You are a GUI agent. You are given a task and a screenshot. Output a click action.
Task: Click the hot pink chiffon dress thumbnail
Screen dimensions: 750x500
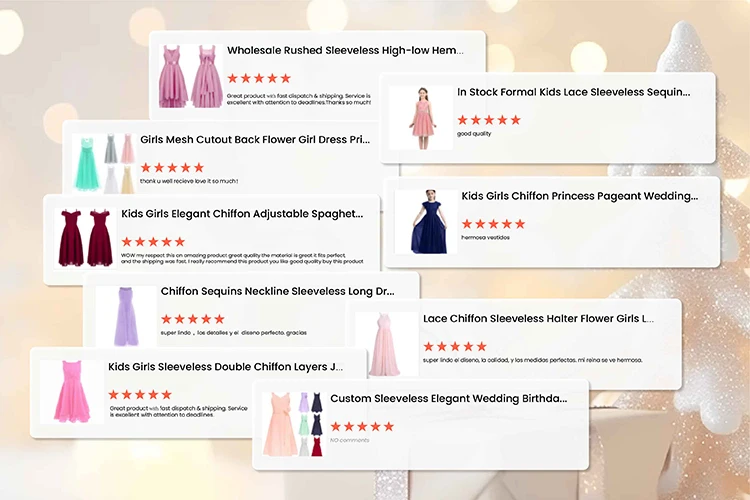(72, 392)
